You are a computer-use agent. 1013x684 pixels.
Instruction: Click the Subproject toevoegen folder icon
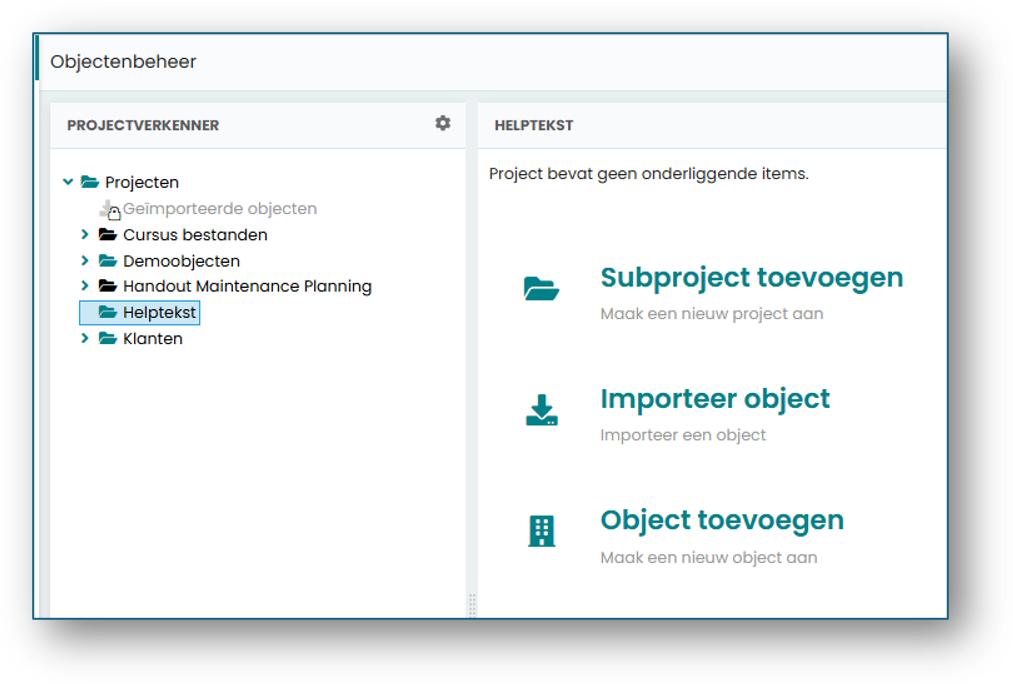541,288
